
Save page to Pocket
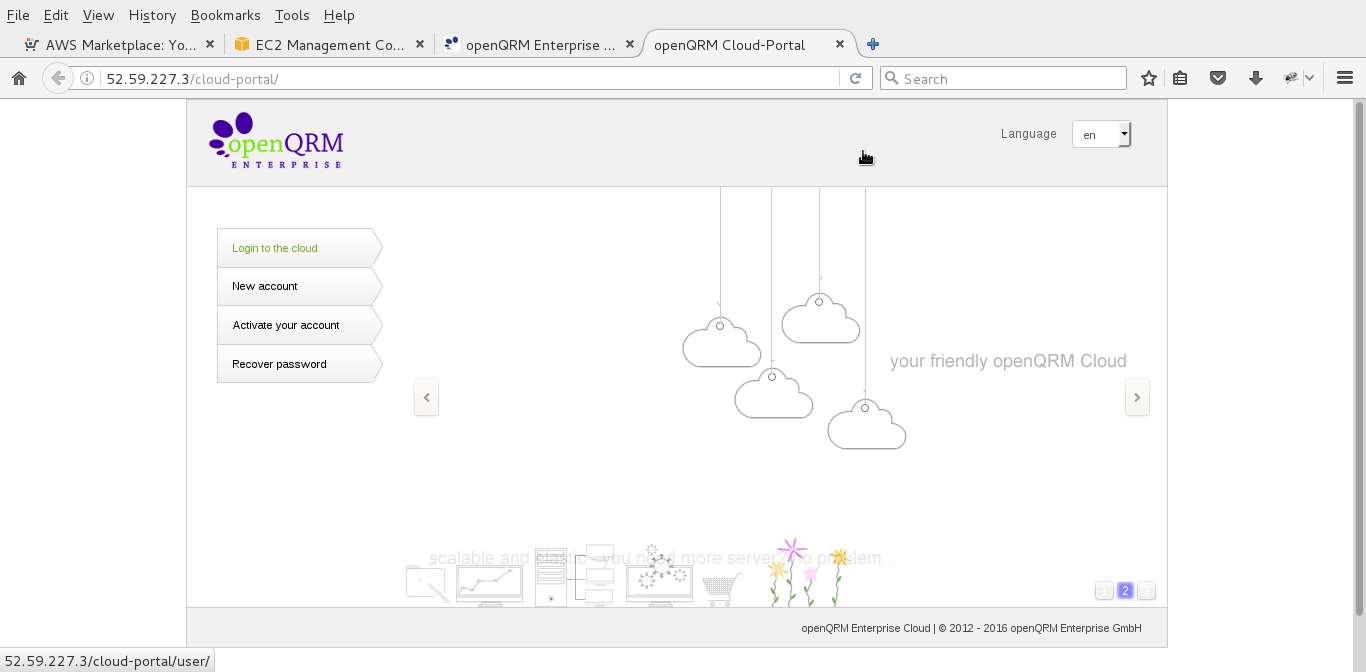1218,78
